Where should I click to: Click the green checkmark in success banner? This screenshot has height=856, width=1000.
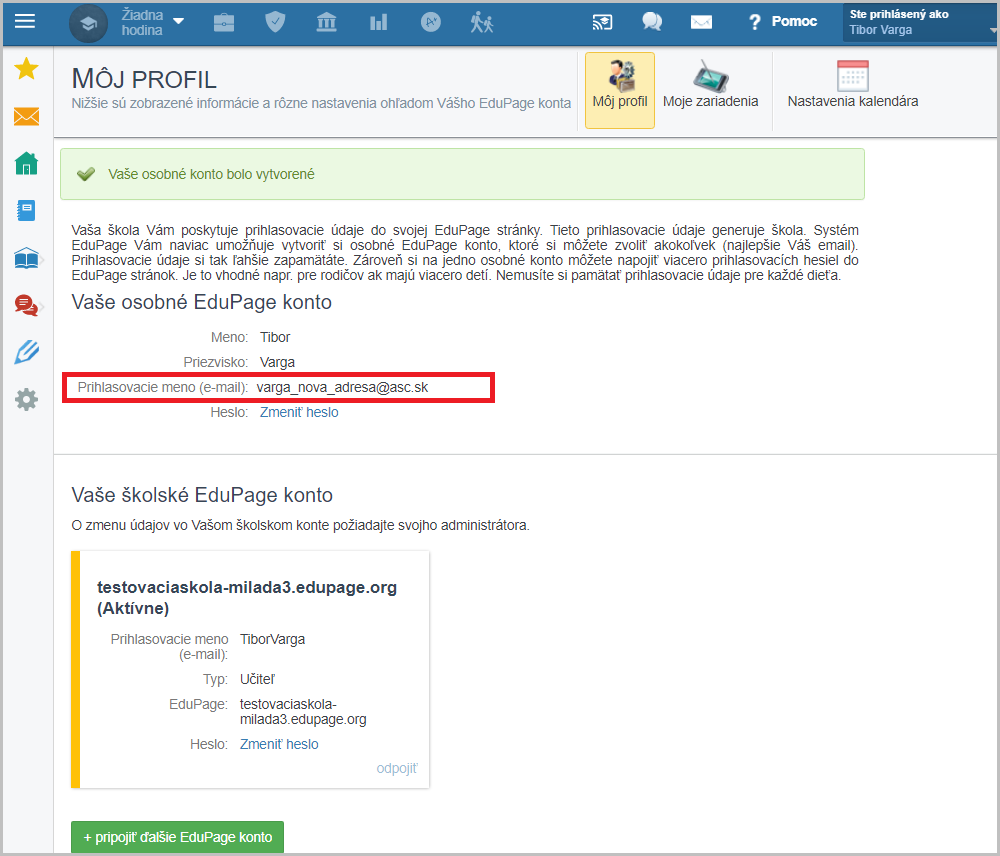[x=85, y=174]
